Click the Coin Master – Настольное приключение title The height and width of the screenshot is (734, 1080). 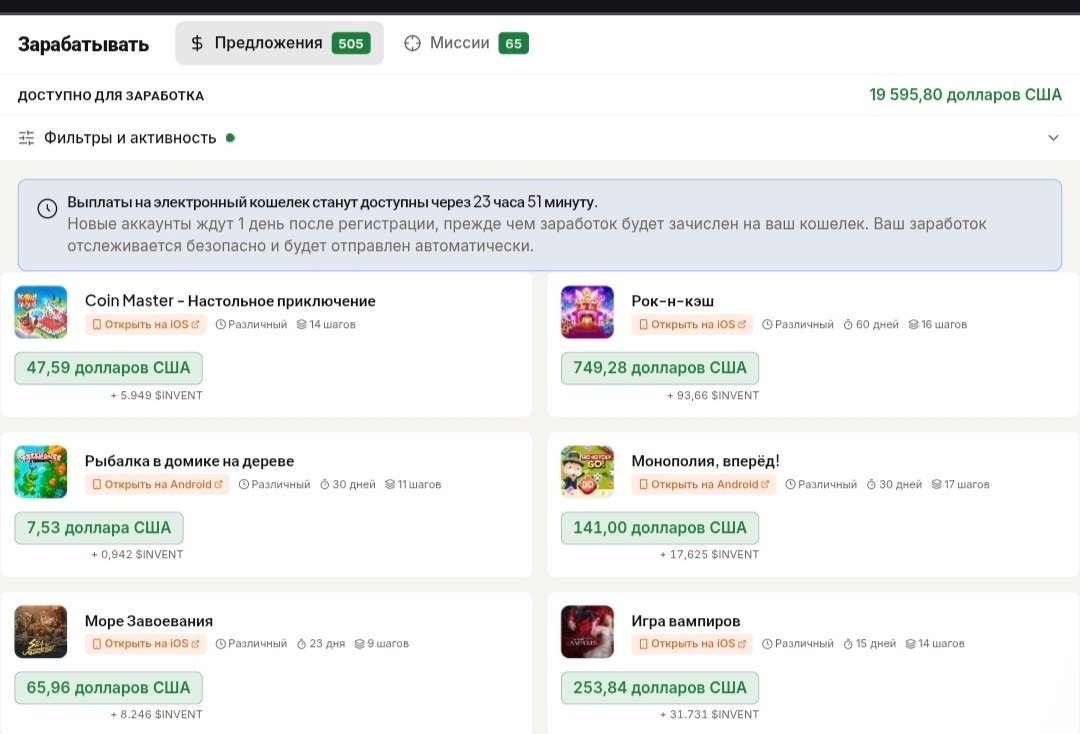coord(230,301)
